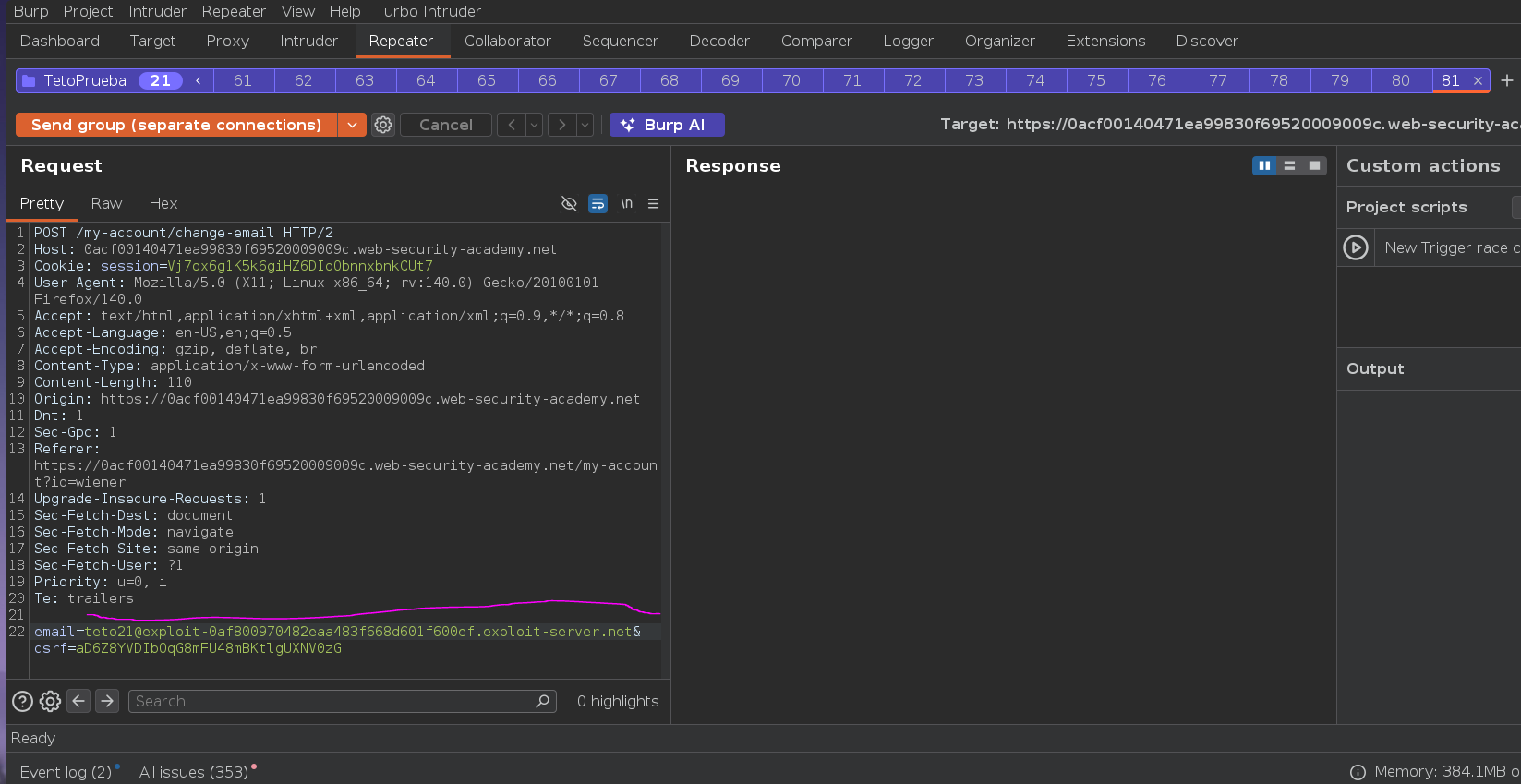The image size is (1521, 784).
Task: Click the csrf parameter line
Action: (187, 648)
